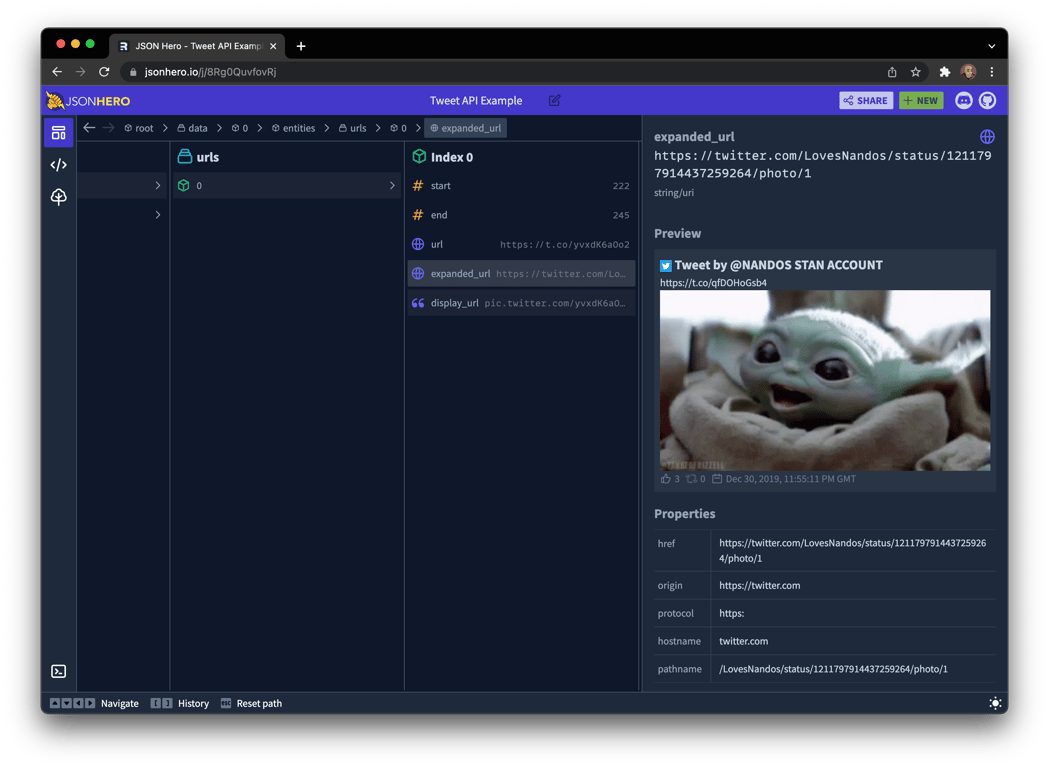Click the globe icon beside expanded_url heading
Image resolution: width=1049 pixels, height=768 pixels.
tap(987, 136)
